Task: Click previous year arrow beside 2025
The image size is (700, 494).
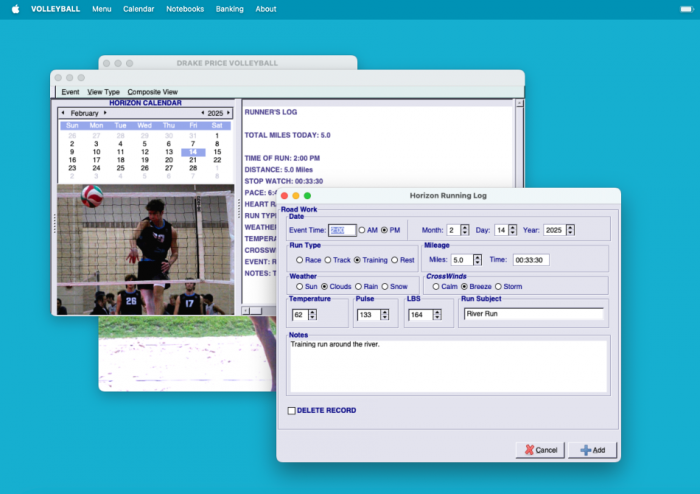Action: (x=202, y=113)
